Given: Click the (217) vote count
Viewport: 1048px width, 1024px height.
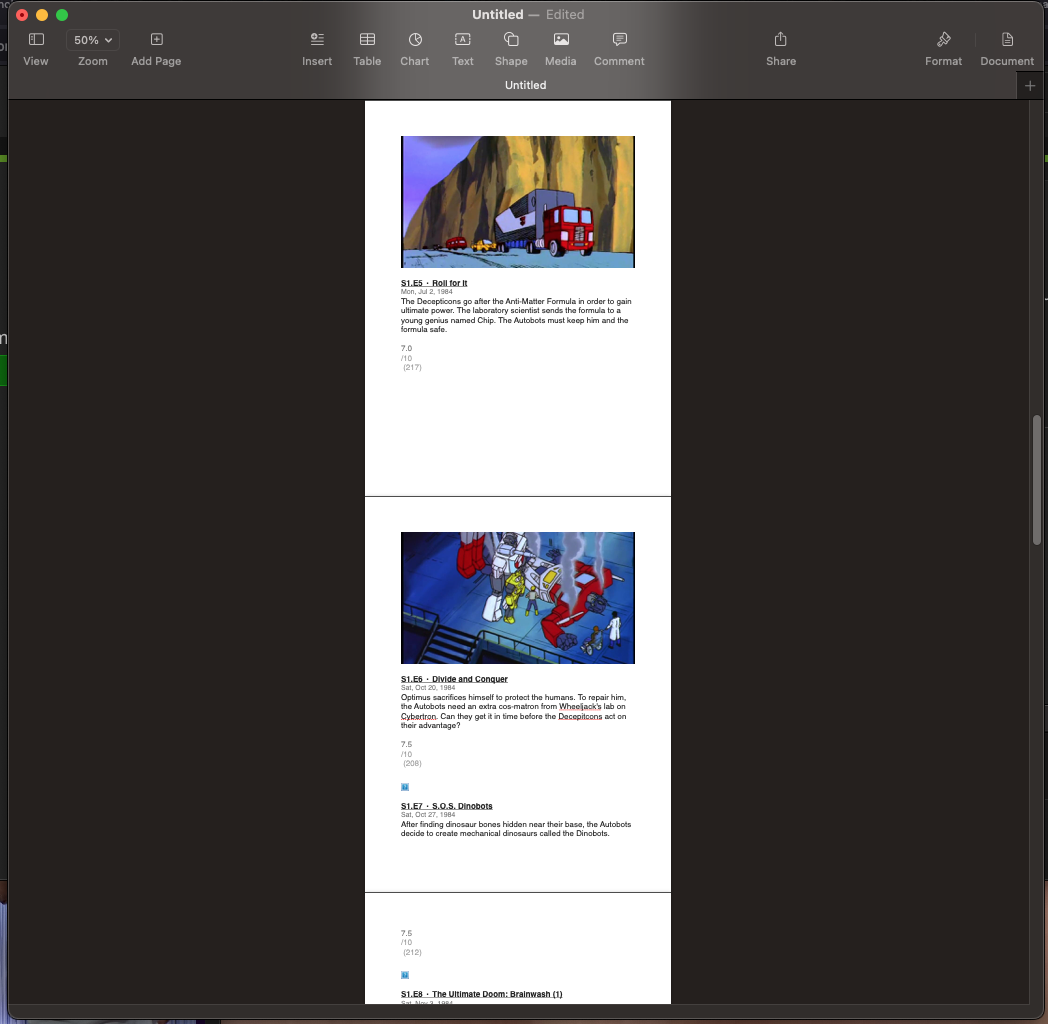Looking at the screenshot, I should point(412,367).
